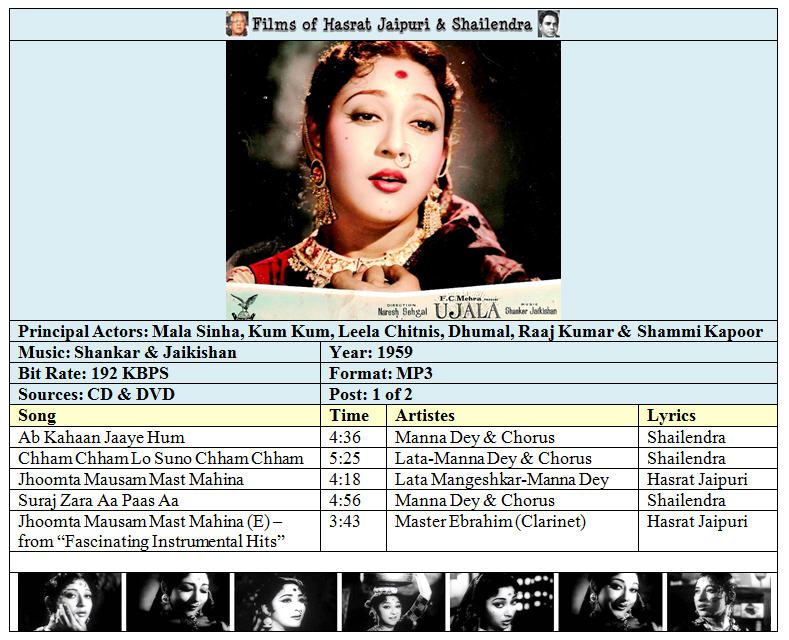The width and height of the screenshot is (789, 640).
Task: Click 'Sources: CD & DVD' cell
Action: [165, 394]
